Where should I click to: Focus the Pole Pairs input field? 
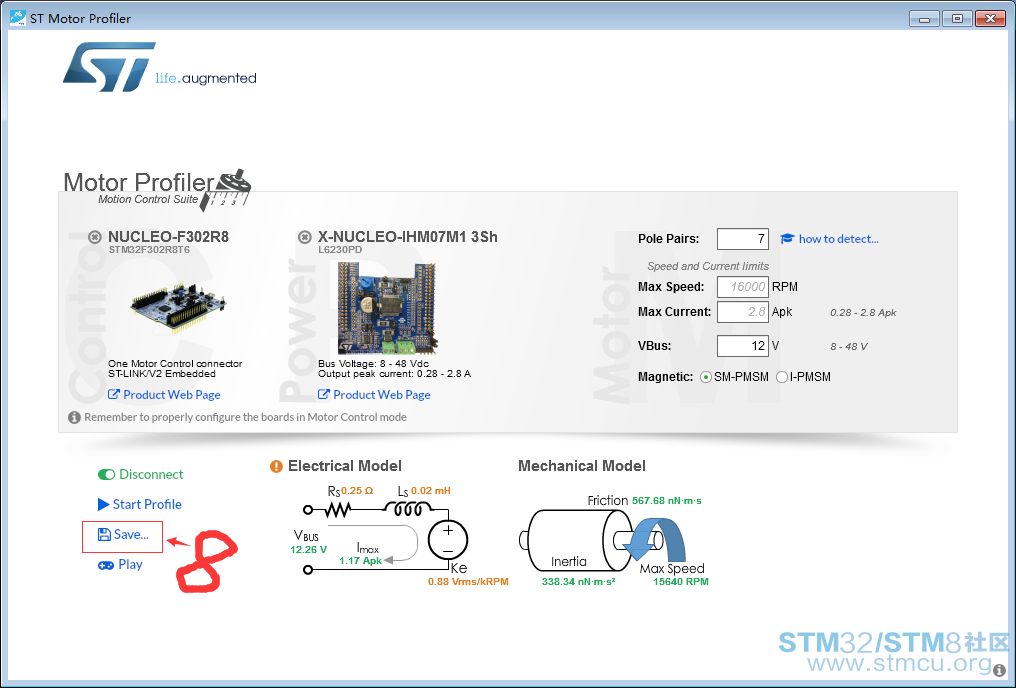point(743,239)
